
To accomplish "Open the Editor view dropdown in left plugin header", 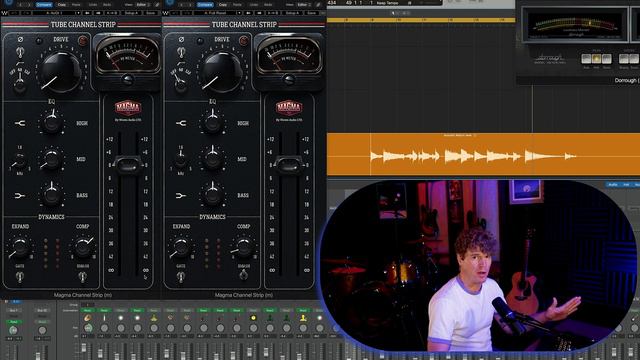I will click(x=142, y=5).
